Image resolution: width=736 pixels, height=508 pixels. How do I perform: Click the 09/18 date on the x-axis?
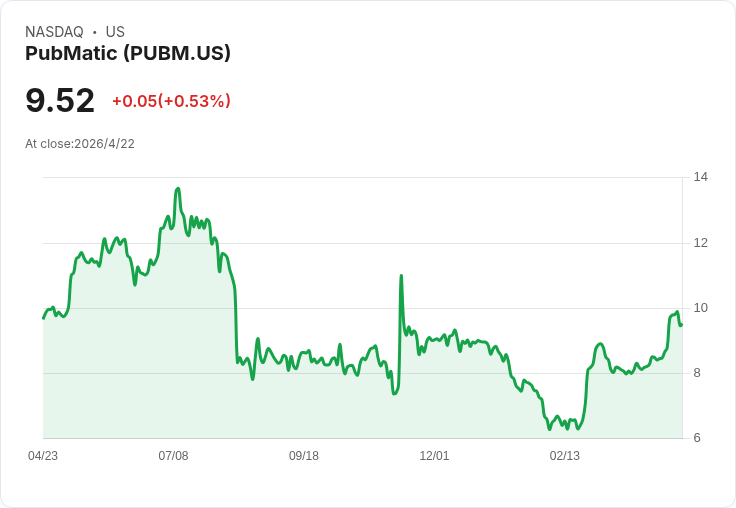[x=304, y=456]
